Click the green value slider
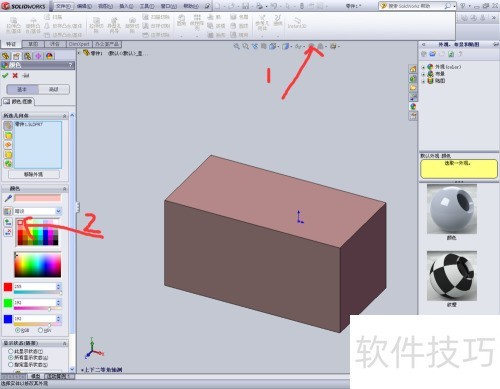 [x=38, y=309]
